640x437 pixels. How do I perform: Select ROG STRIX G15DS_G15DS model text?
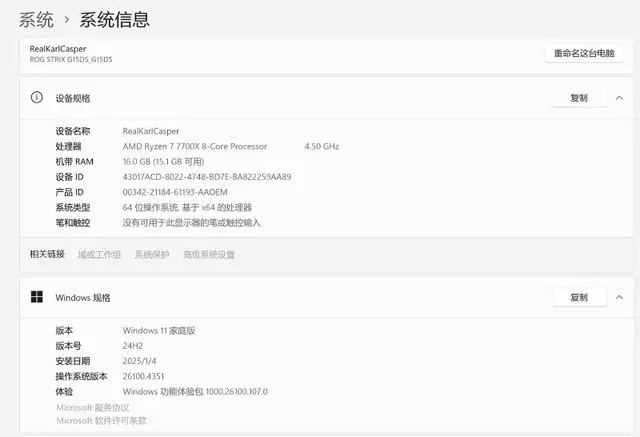coord(71,60)
